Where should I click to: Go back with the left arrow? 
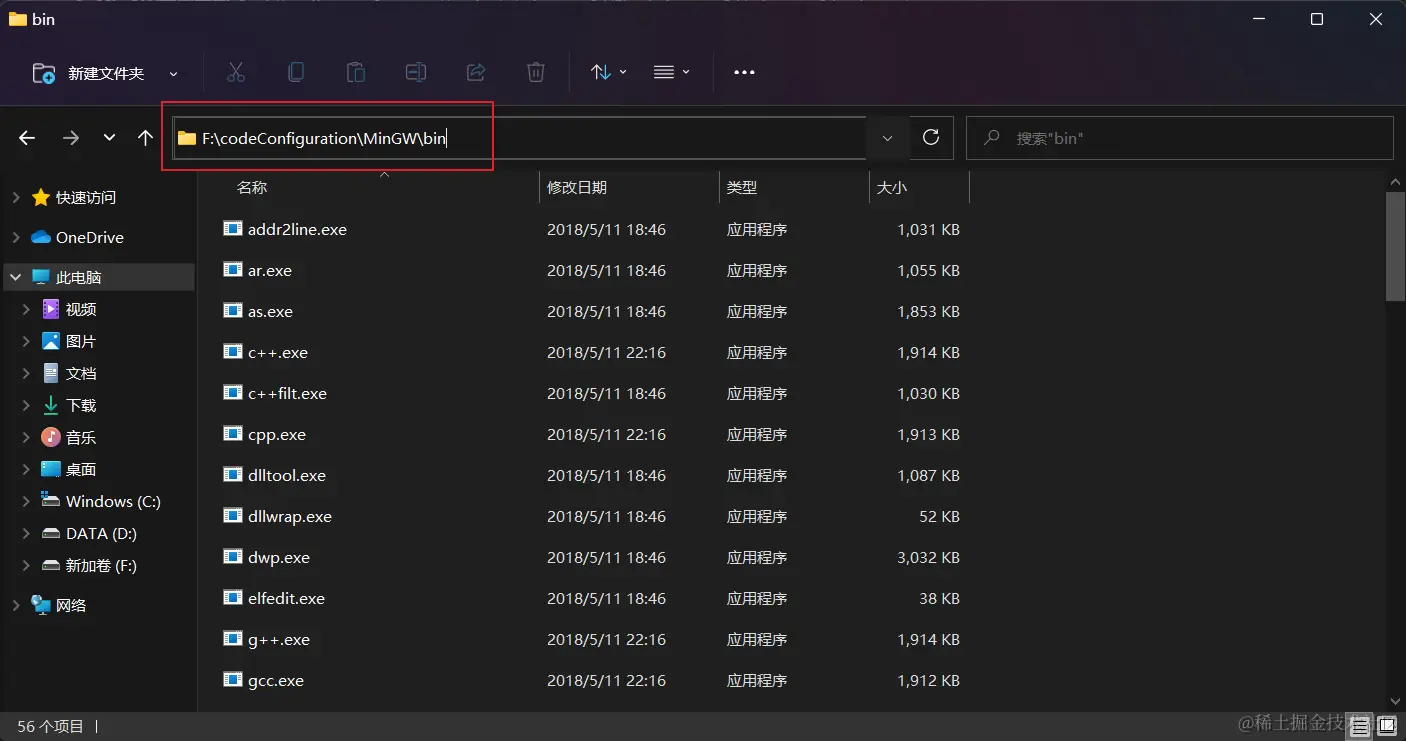27,138
